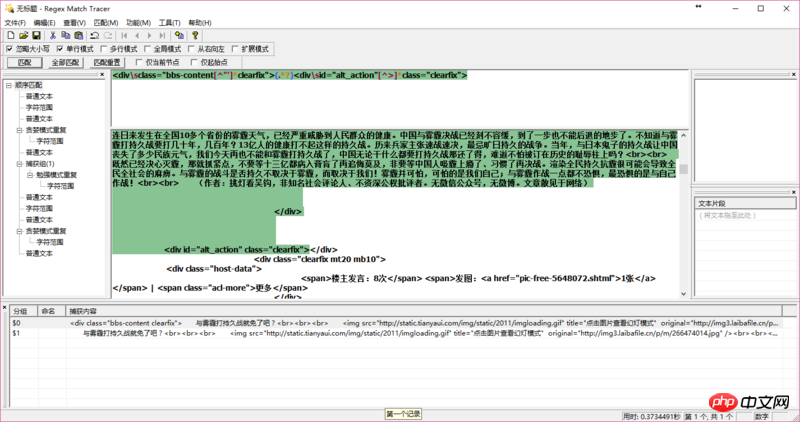Jump to the first match record icon

coord(124,35)
